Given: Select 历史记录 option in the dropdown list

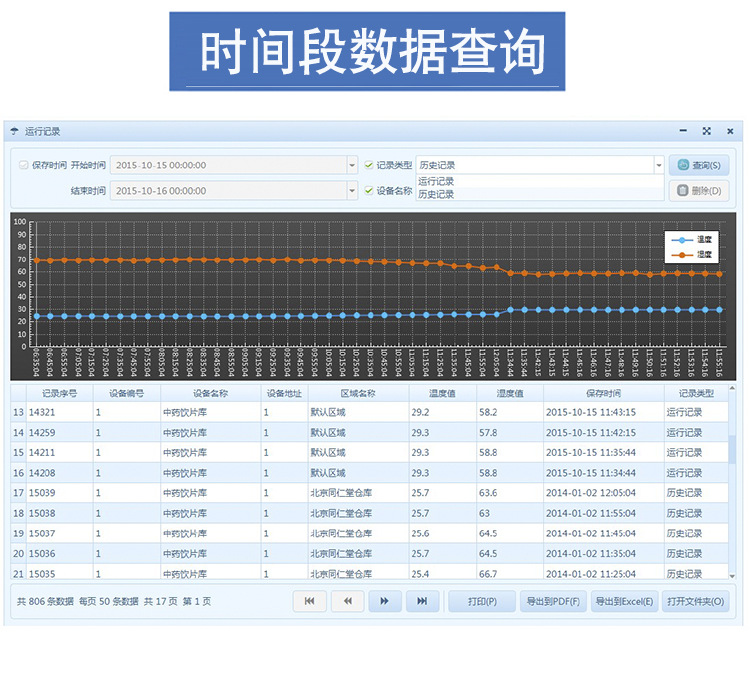Looking at the screenshot, I should (436, 194).
